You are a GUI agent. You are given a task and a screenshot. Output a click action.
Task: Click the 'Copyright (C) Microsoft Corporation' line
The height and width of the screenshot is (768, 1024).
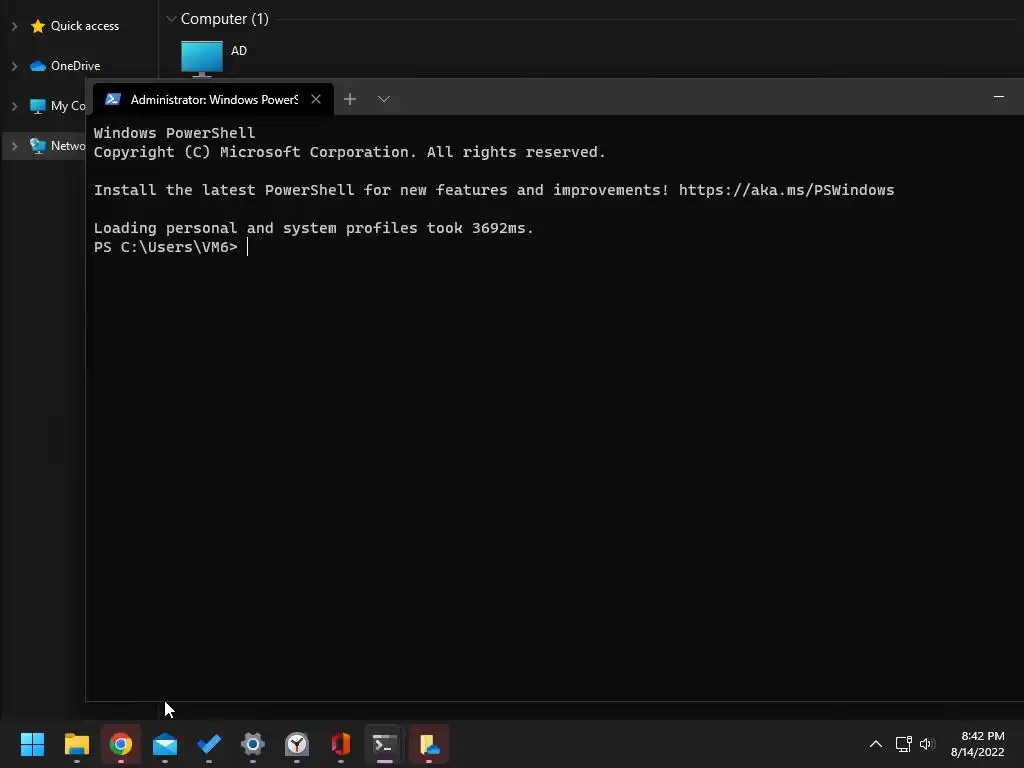pos(349,152)
